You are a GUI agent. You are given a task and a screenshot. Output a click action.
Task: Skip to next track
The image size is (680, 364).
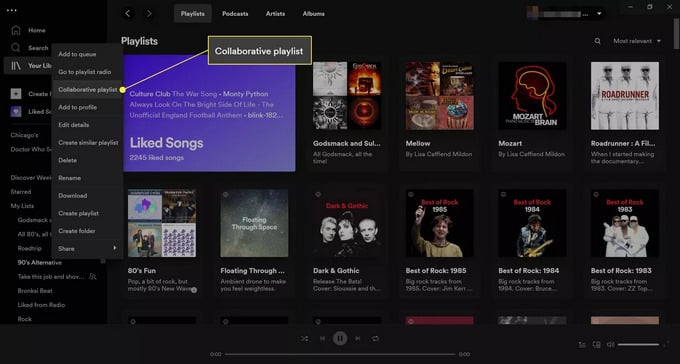click(358, 338)
